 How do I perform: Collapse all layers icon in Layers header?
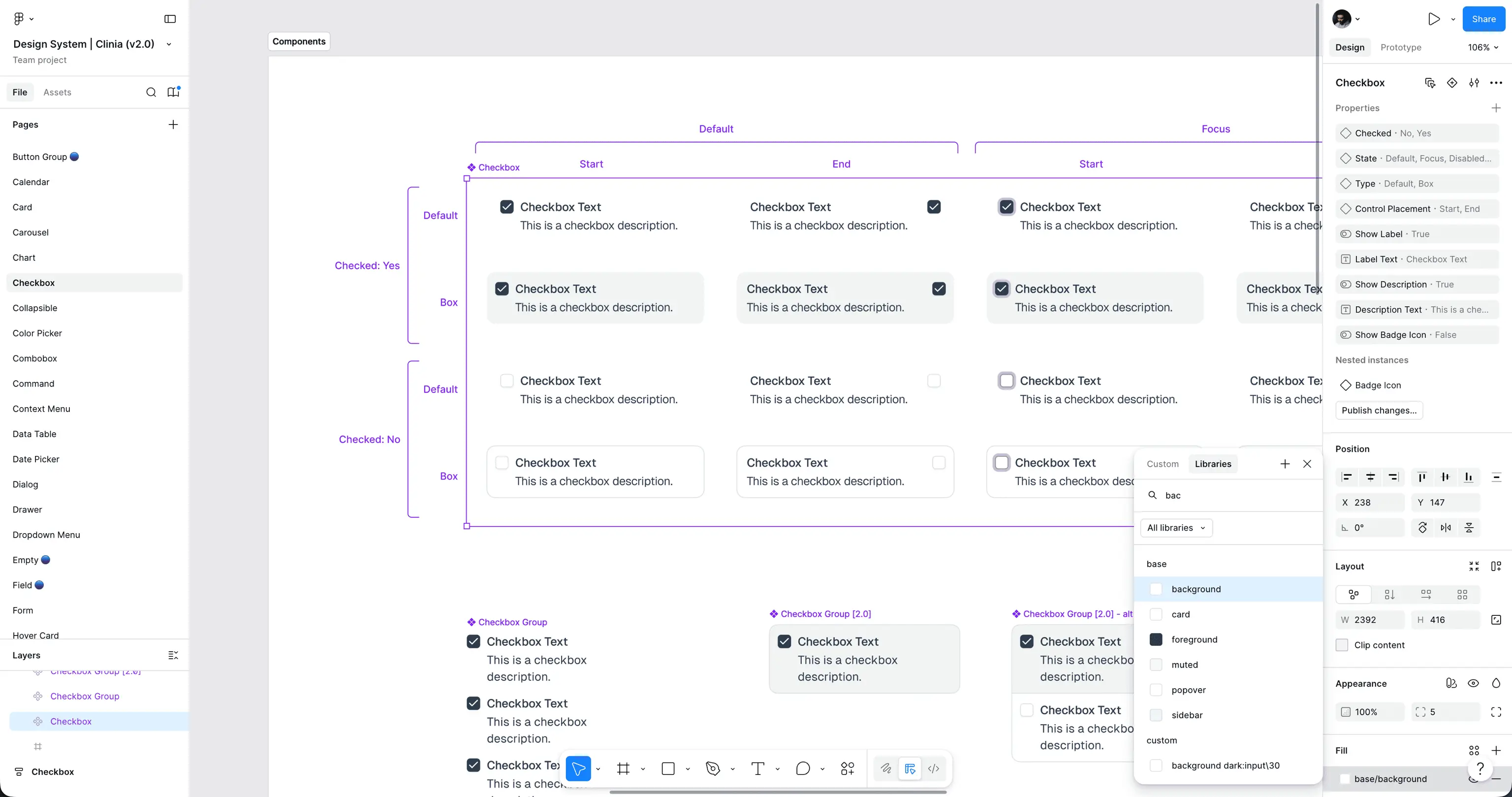(x=173, y=655)
